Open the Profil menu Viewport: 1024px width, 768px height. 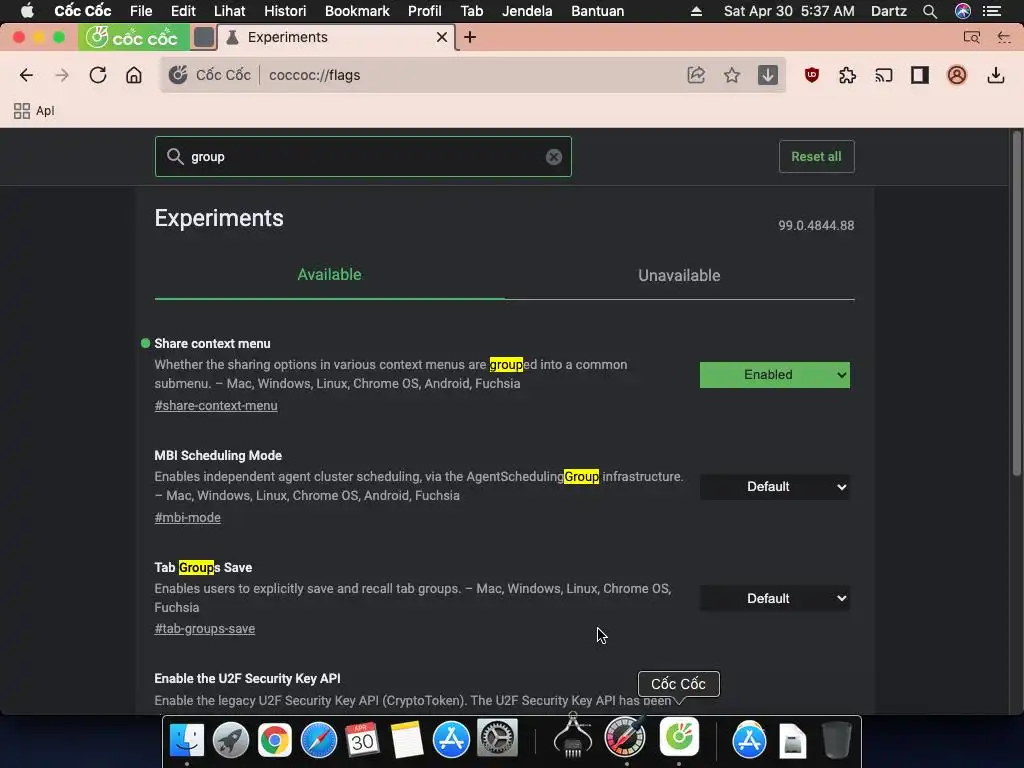coord(424,11)
